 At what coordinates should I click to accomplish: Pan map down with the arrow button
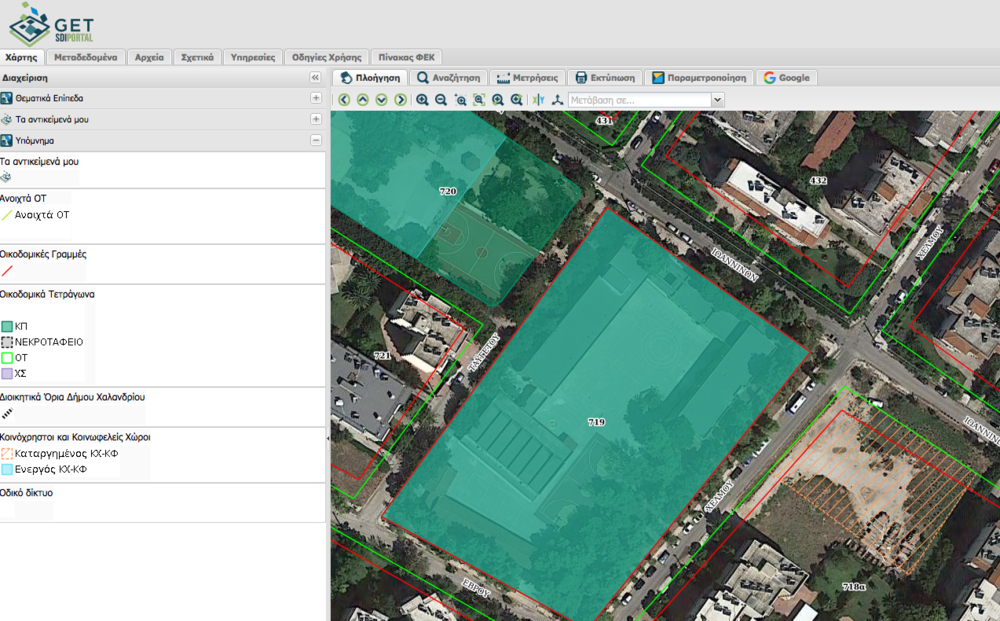tap(382, 100)
